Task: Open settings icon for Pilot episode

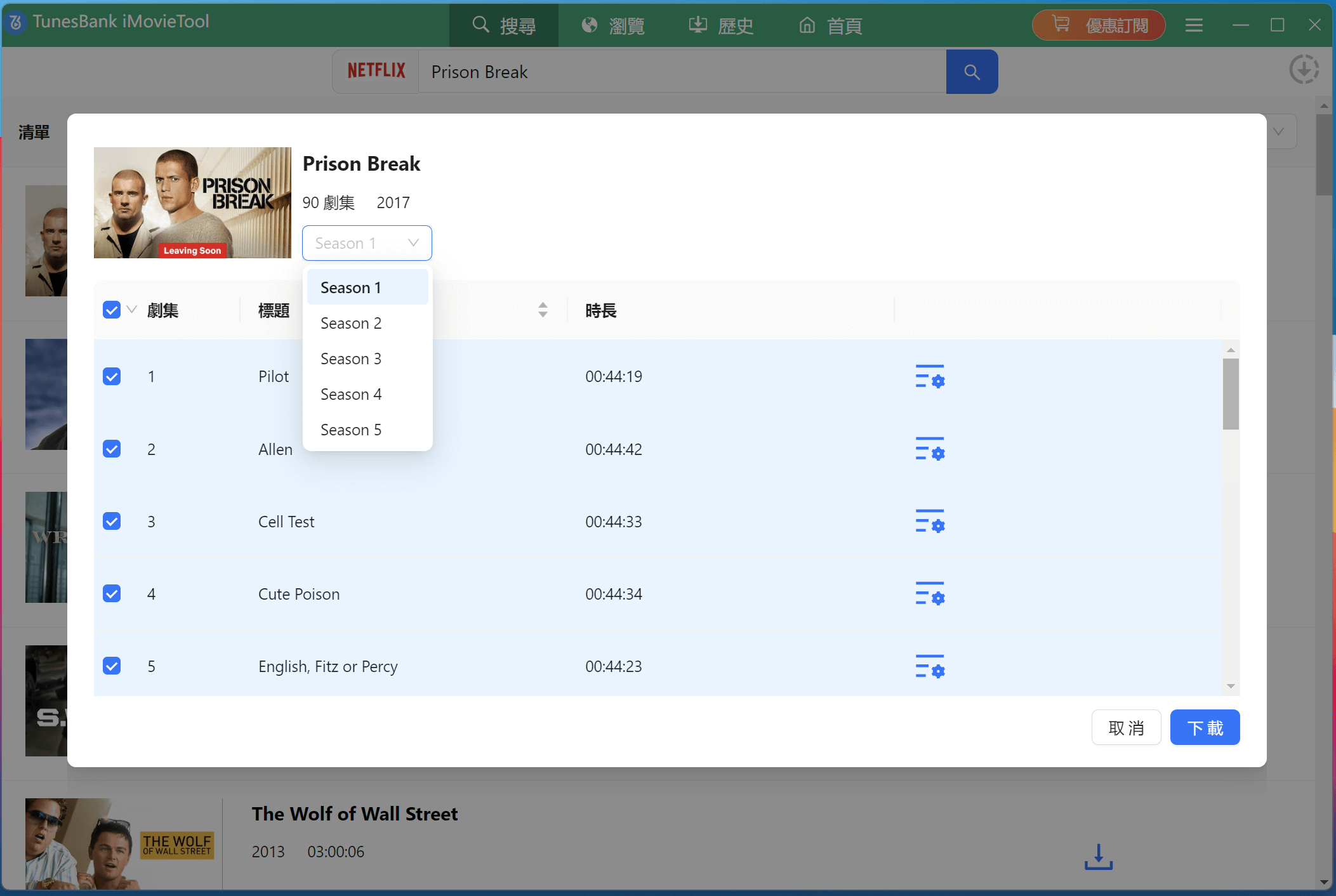Action: click(930, 376)
